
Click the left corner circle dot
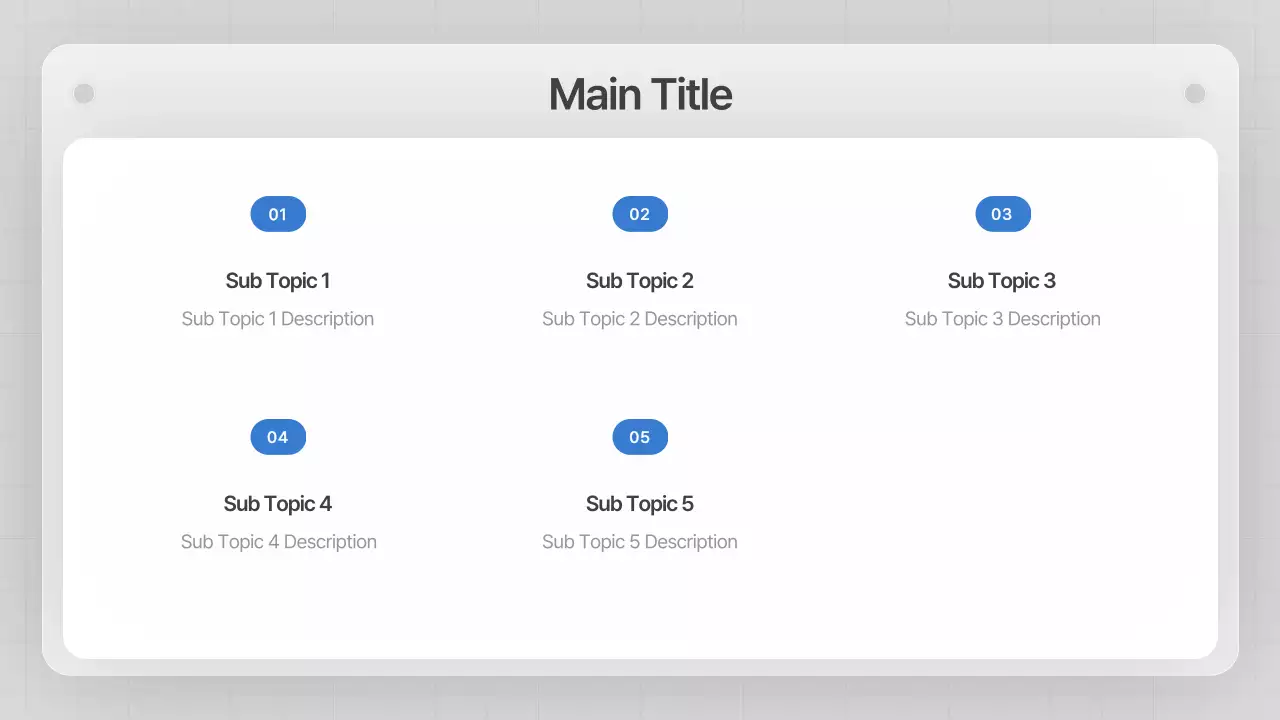[84, 93]
